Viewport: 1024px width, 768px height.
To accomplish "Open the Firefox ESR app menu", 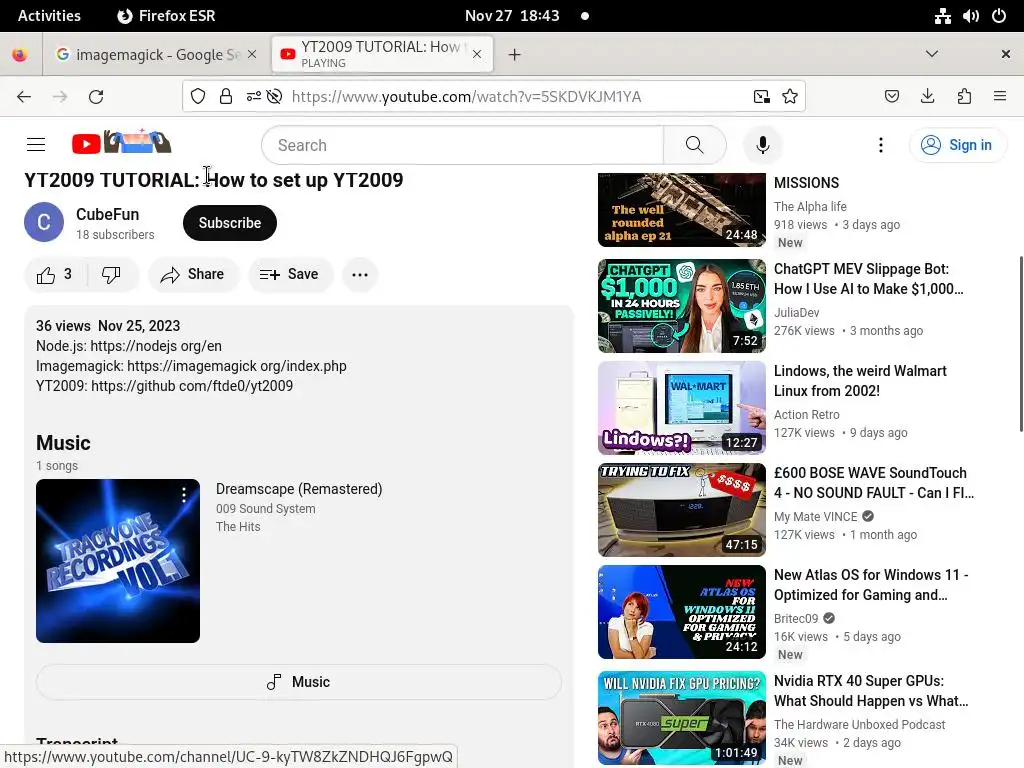I will coord(166,16).
